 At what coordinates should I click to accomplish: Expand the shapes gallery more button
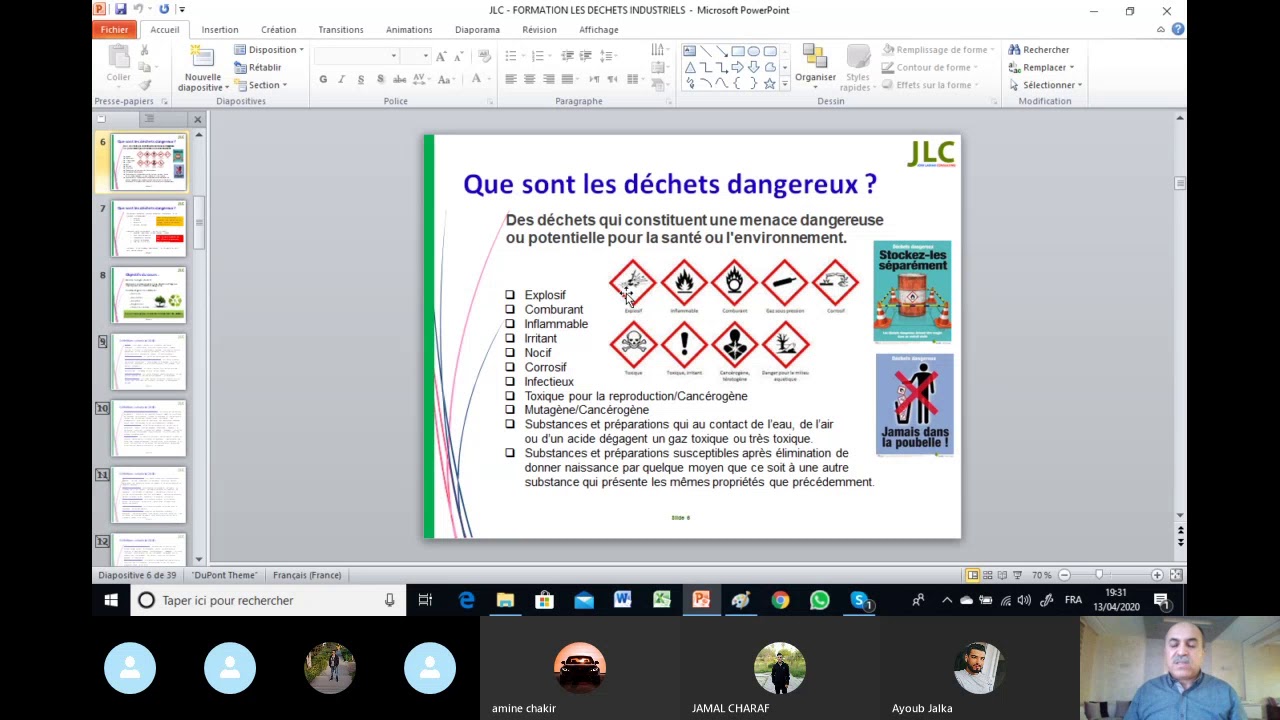785,85
